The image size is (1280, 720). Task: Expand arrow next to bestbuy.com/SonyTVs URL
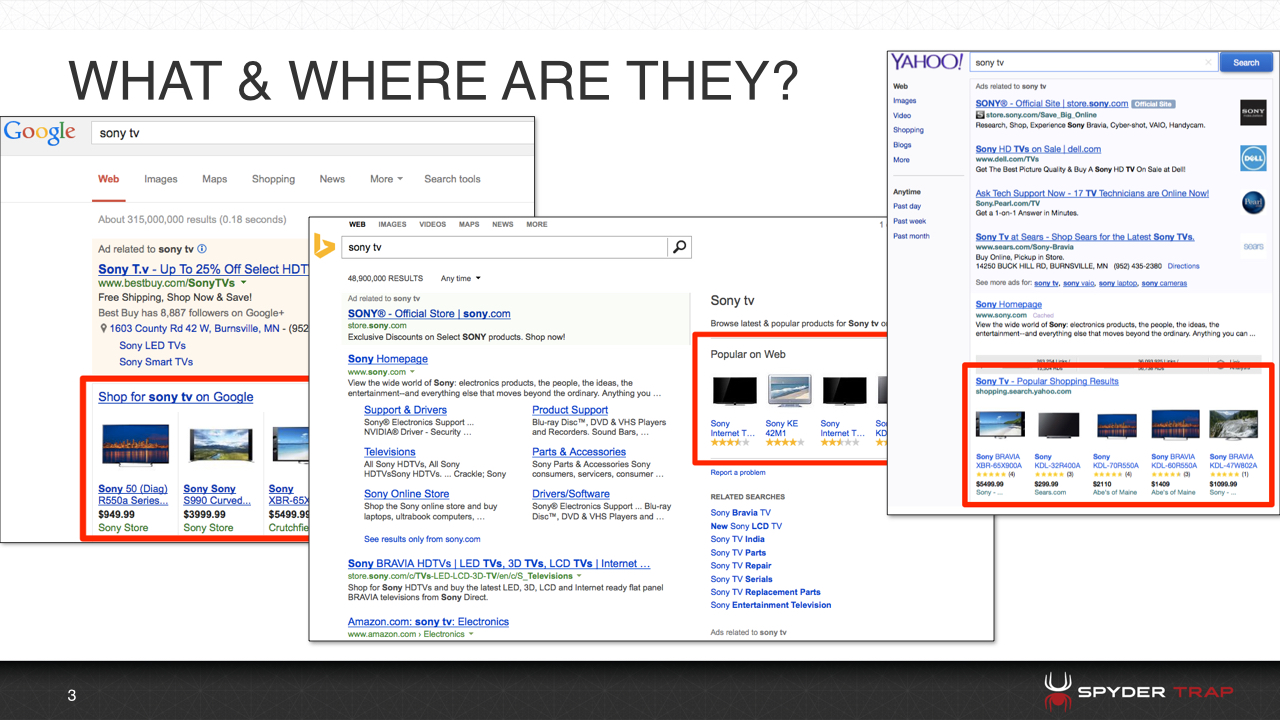(x=244, y=284)
